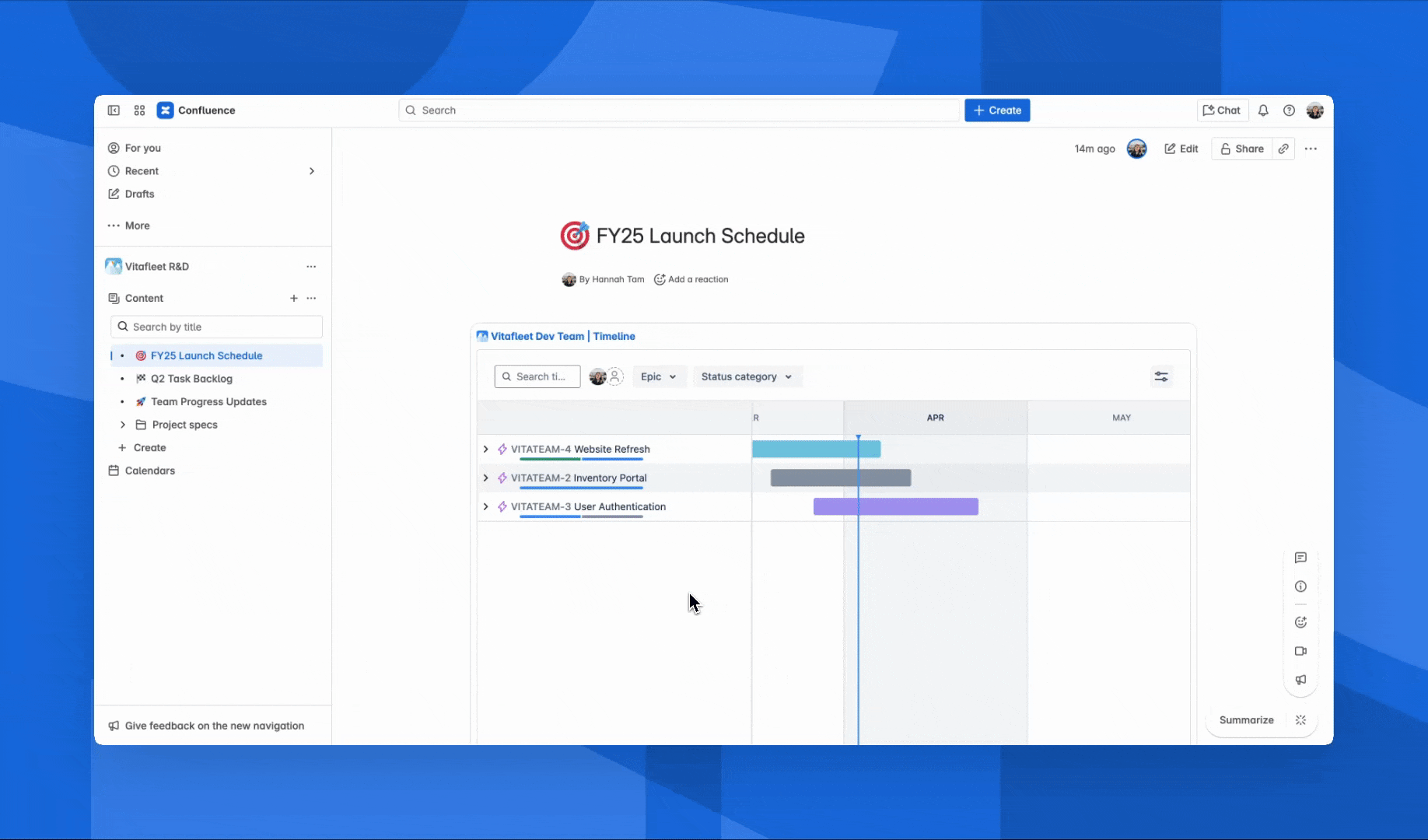Open timeline view settings icon

[x=1160, y=376]
